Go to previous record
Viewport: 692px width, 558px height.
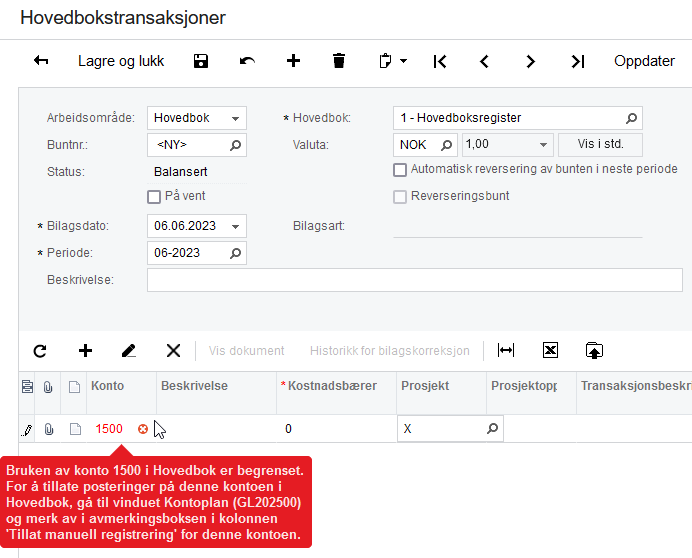485,61
